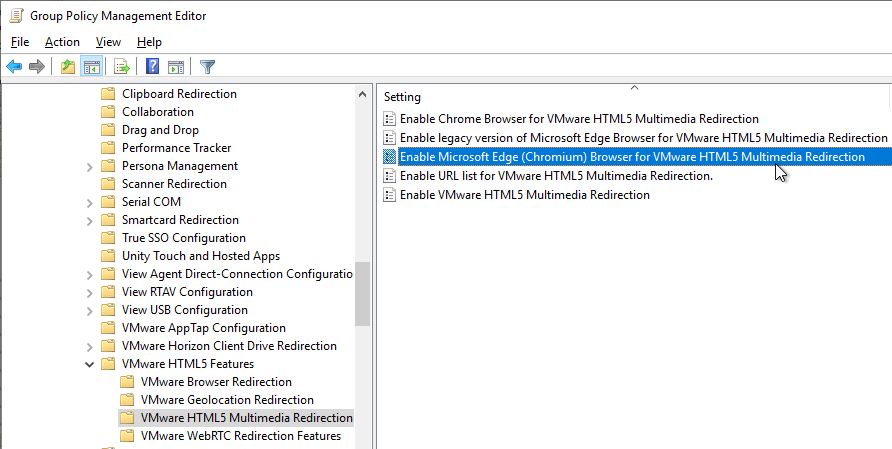Select Enable legacy version of Microsoft Edge setting

click(643, 138)
